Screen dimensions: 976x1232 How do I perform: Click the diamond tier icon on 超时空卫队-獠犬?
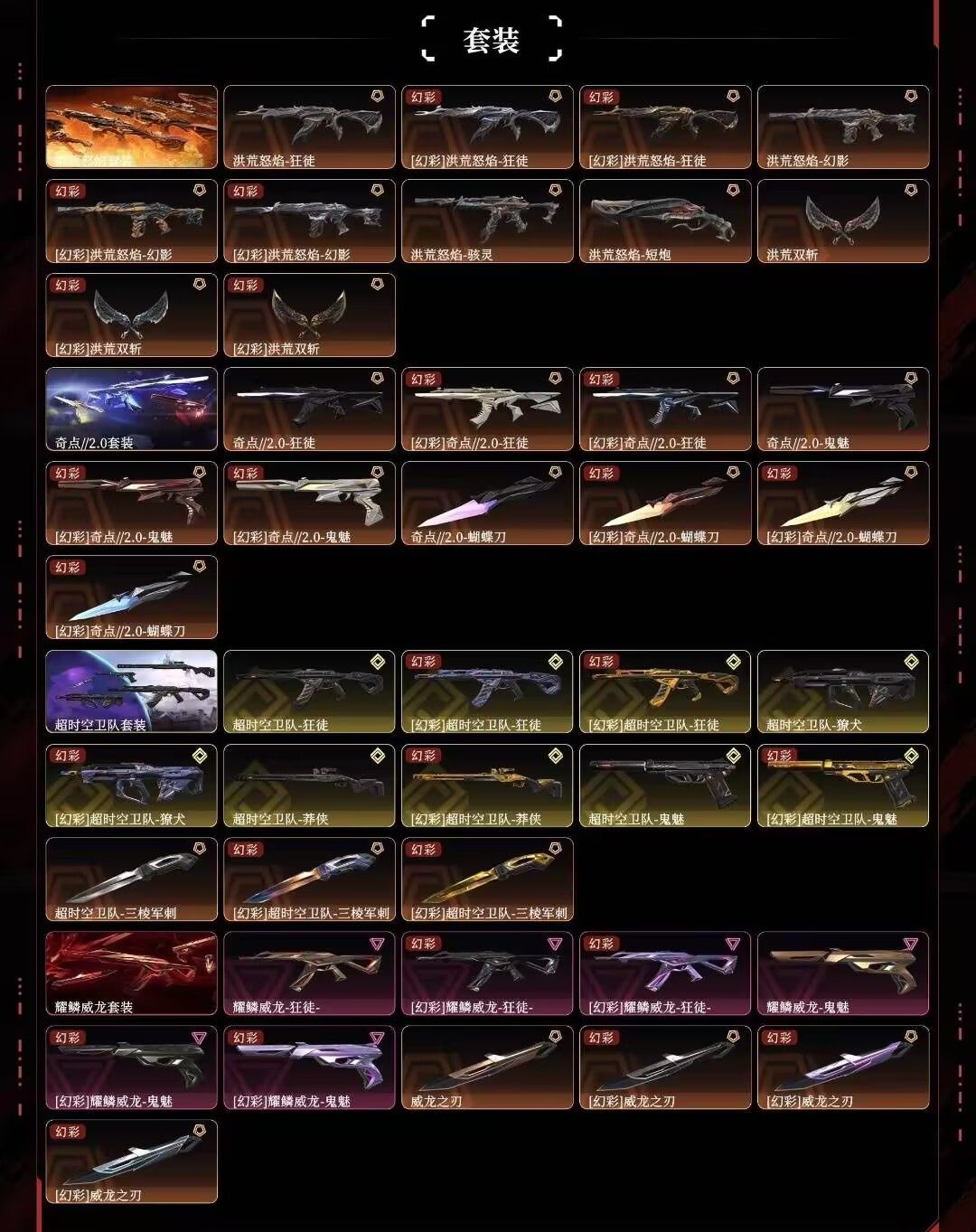[911, 662]
